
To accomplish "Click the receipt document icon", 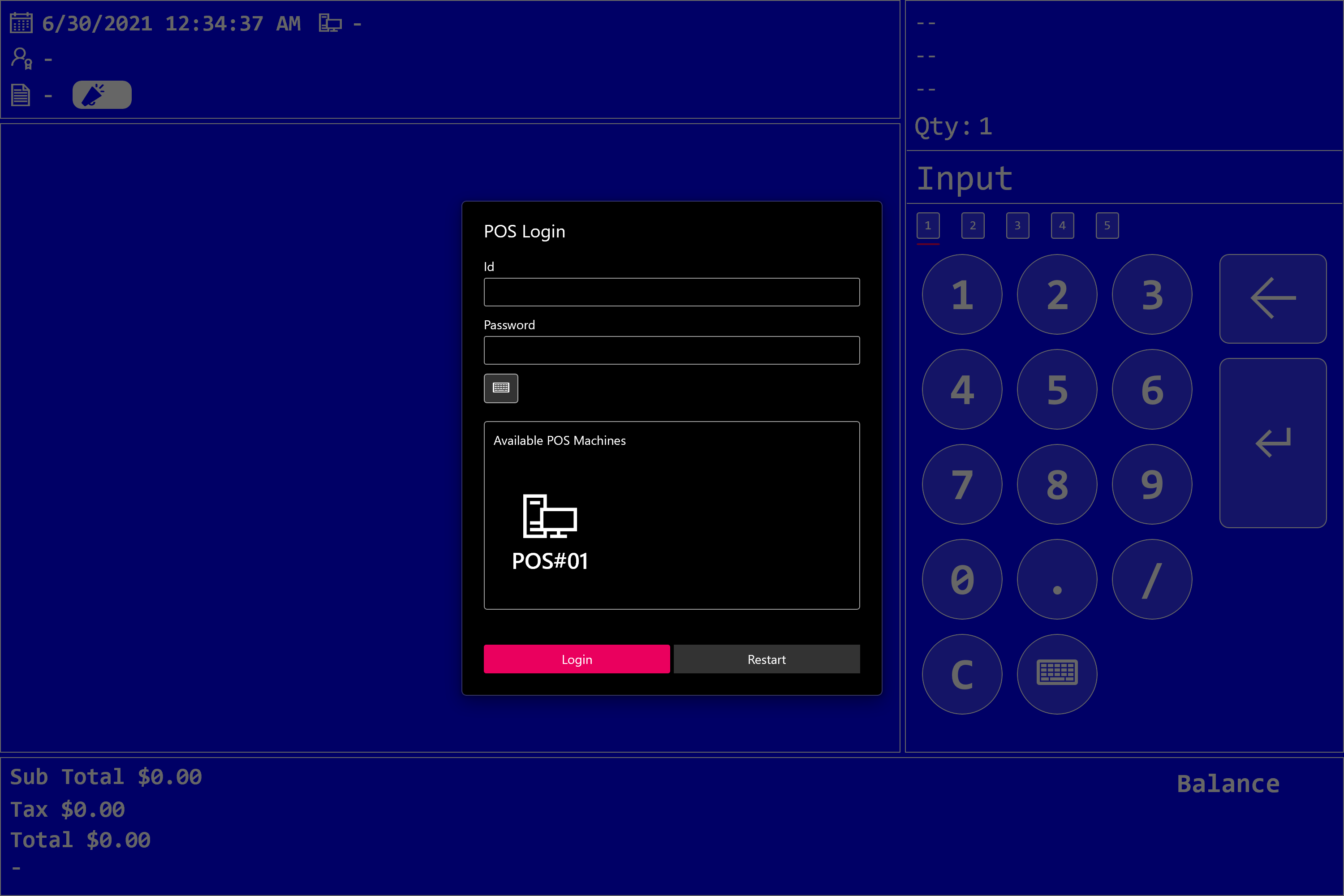I will click(x=21, y=95).
